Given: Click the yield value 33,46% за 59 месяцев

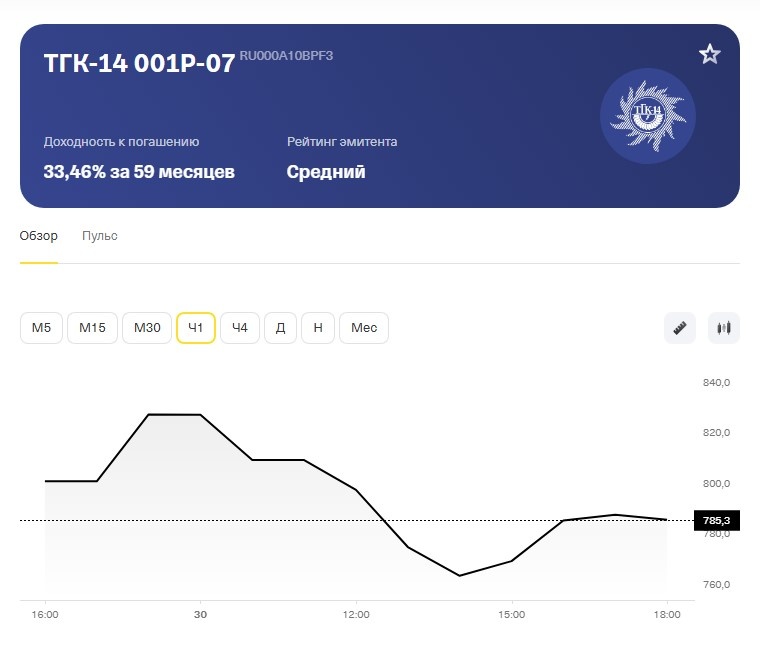Looking at the screenshot, I should pos(139,172).
